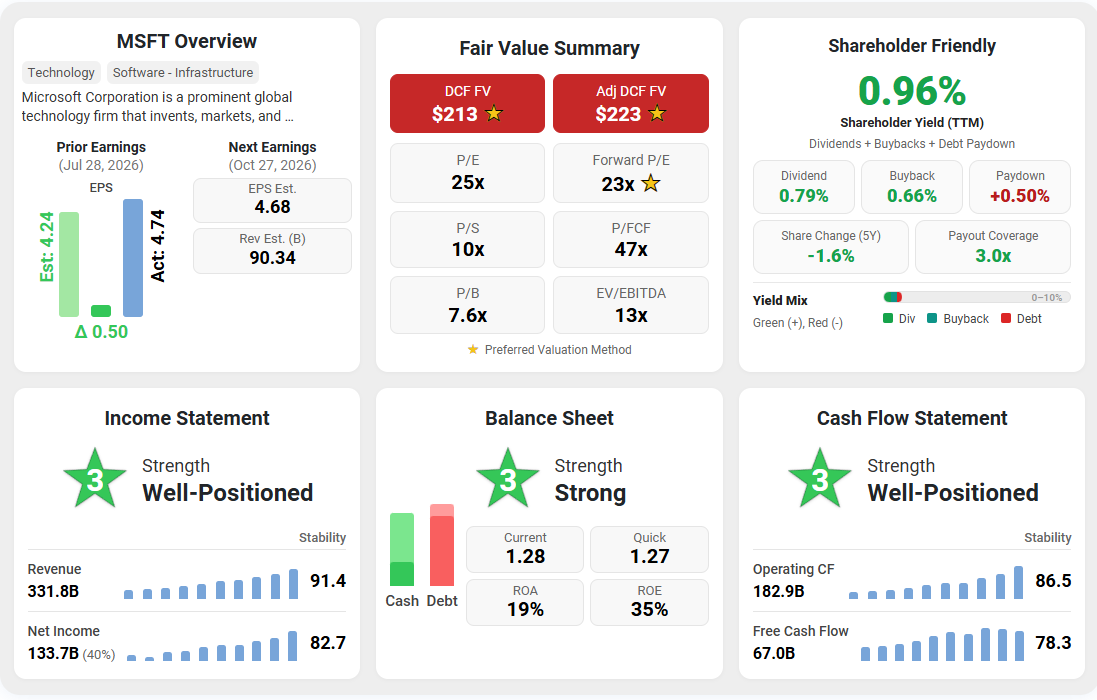Click the P/FCF 47x tile
The width and height of the screenshot is (1097, 700).
(x=630, y=239)
